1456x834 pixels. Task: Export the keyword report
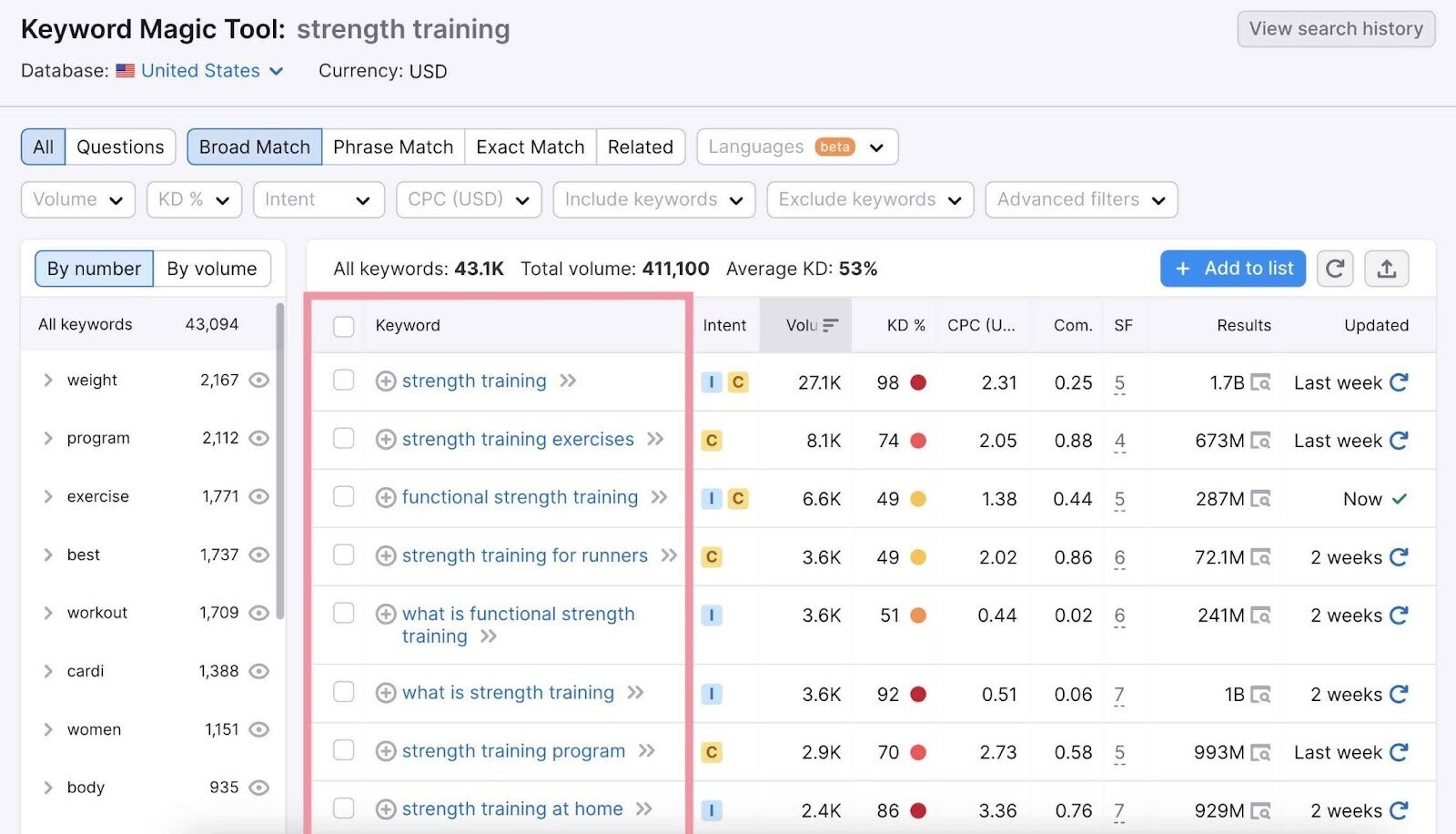(1386, 269)
